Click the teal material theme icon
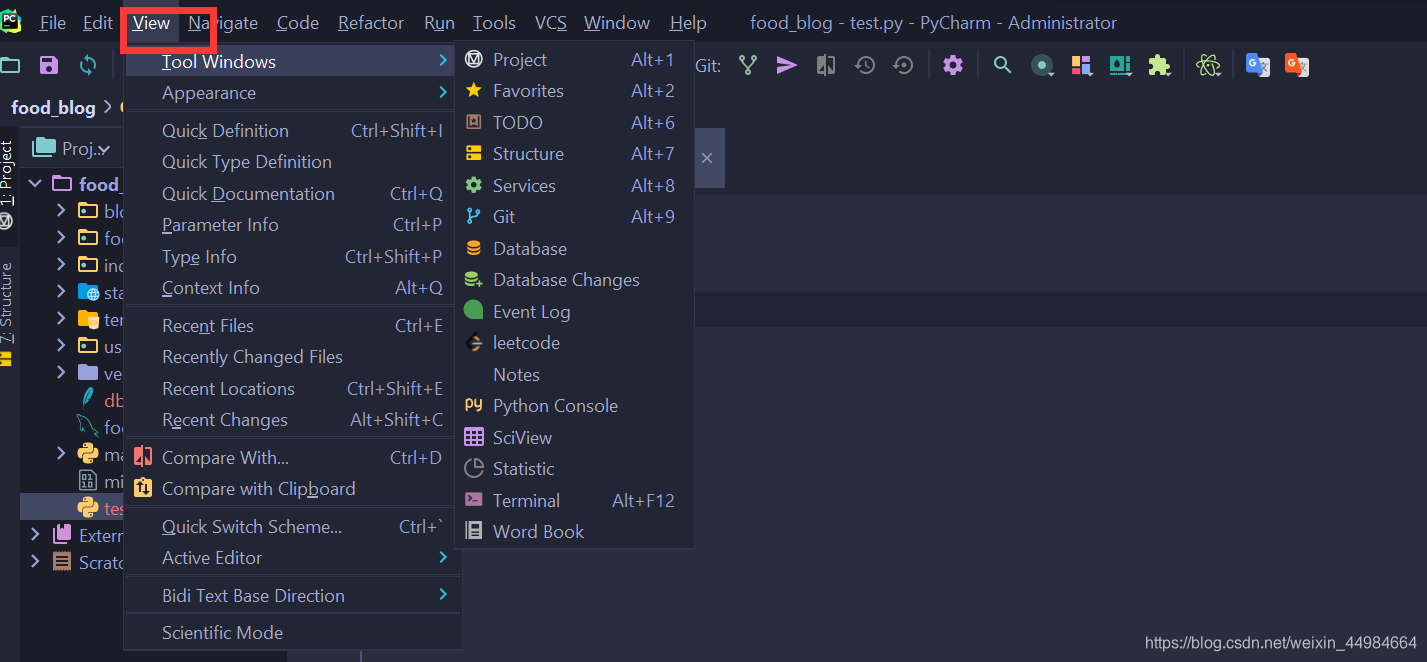Viewport: 1427px width, 662px height. pyautogui.click(x=1120, y=65)
